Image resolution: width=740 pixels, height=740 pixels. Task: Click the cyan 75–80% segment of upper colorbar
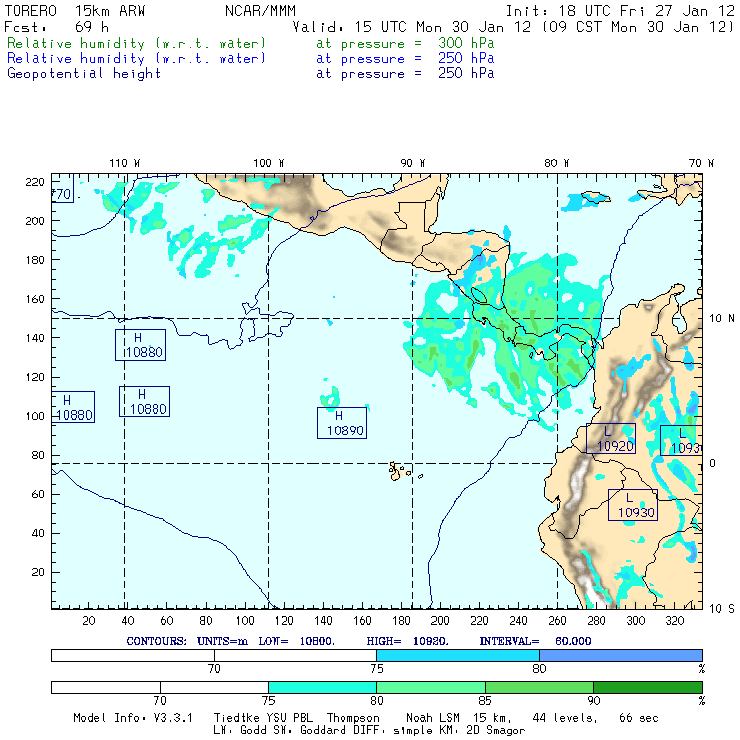pyautogui.click(x=458, y=655)
